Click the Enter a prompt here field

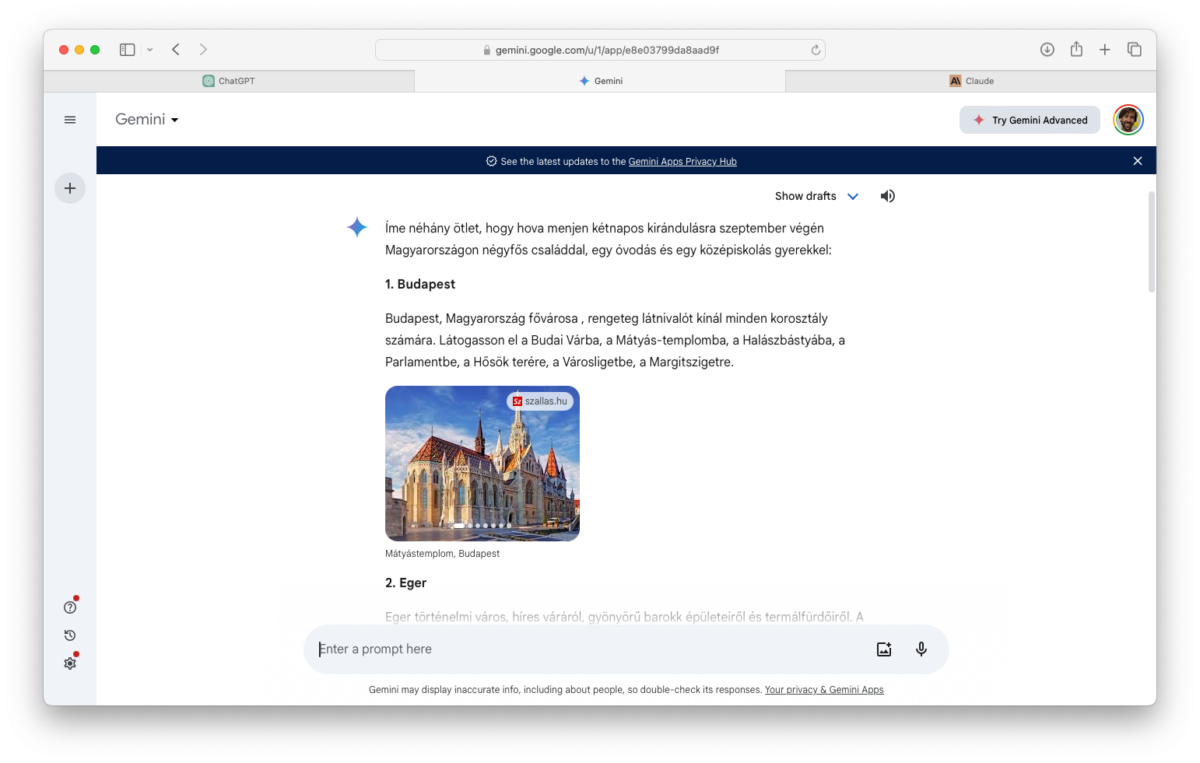(590, 649)
